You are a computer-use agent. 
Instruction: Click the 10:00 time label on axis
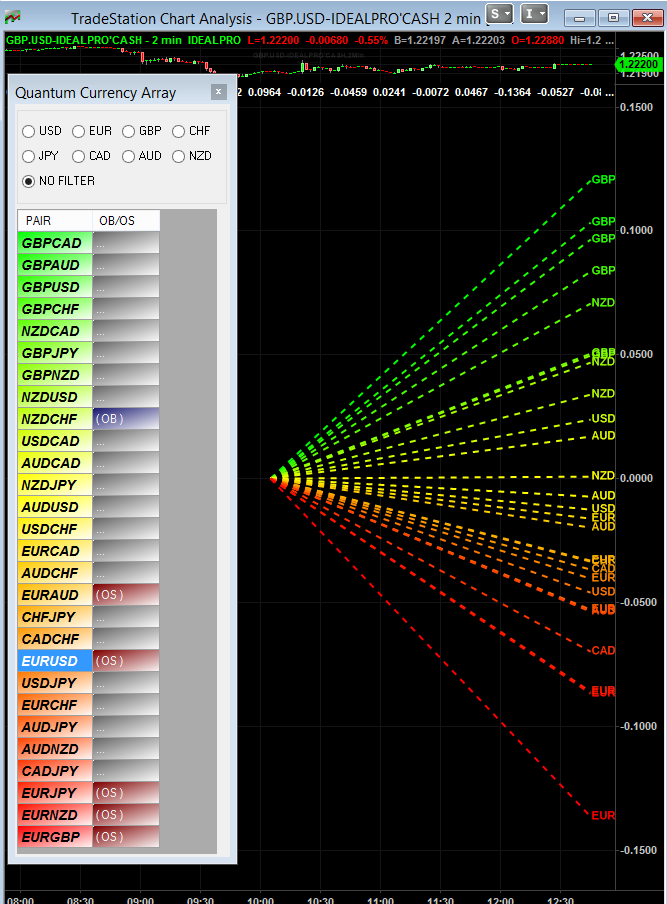pos(261,899)
